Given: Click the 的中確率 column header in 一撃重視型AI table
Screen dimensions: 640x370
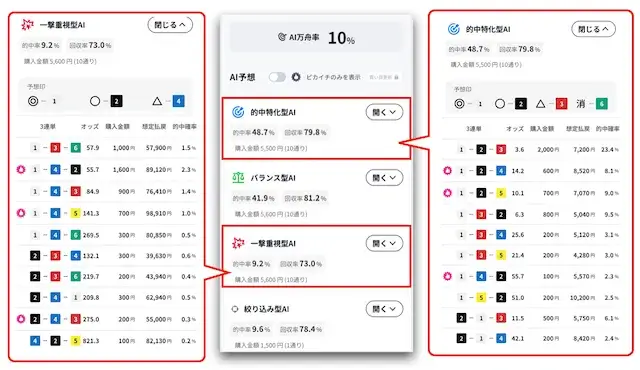Looking at the screenshot, I should (x=184, y=126).
